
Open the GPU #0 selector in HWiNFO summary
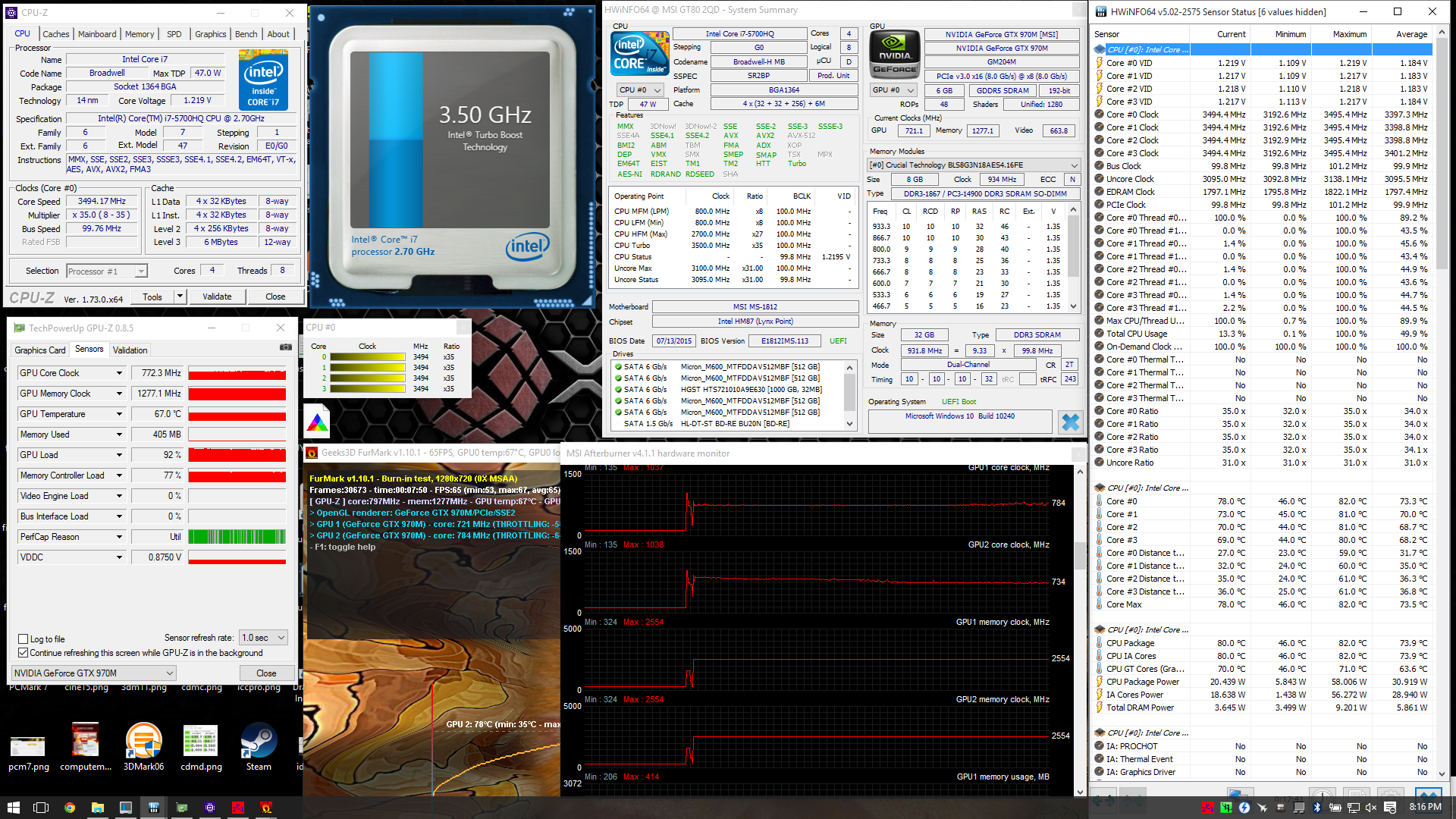click(894, 89)
